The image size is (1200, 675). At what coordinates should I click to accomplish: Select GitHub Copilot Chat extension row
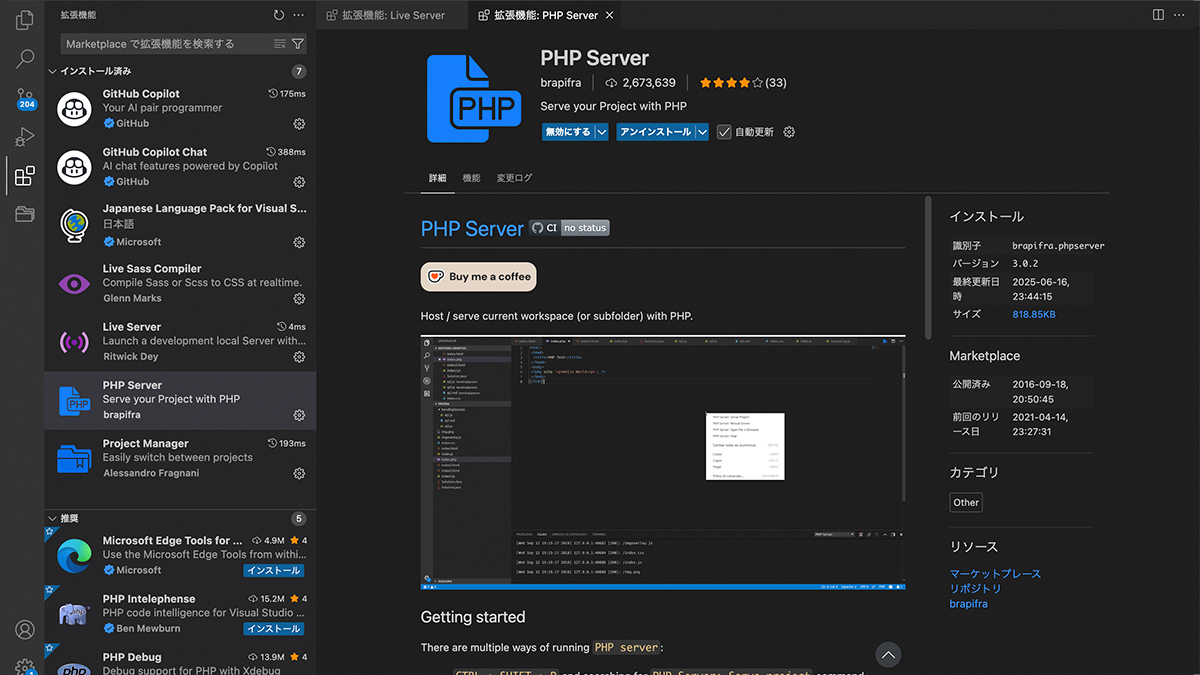coord(180,167)
